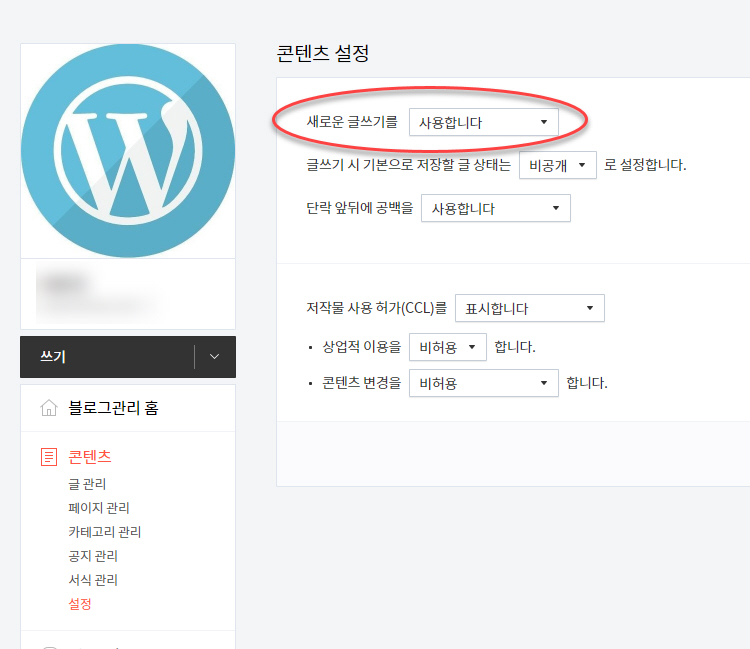
Task: Click the 로 설정합니다. text
Action: coord(645,165)
